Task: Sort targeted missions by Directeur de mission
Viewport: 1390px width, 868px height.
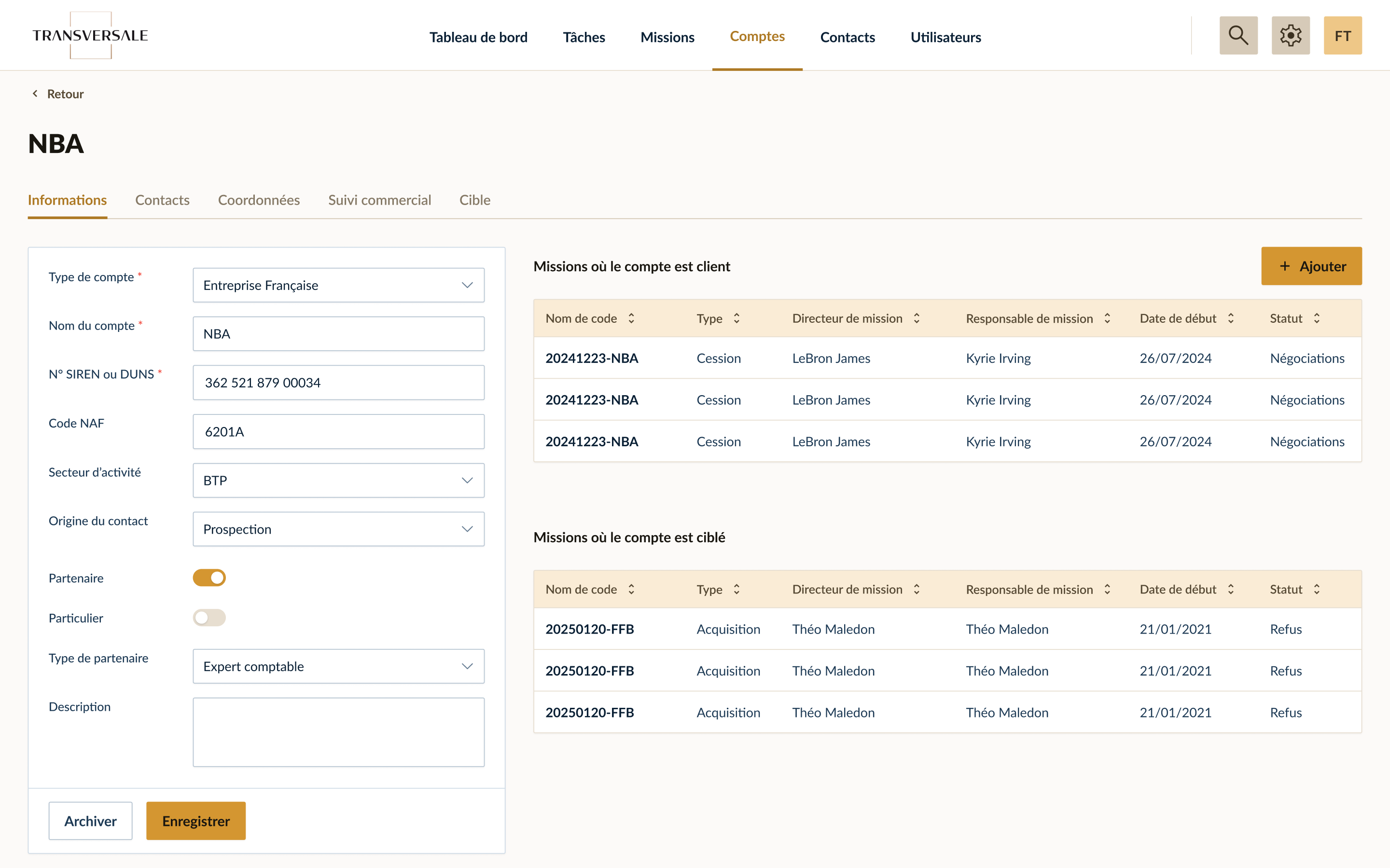Action: point(917,590)
